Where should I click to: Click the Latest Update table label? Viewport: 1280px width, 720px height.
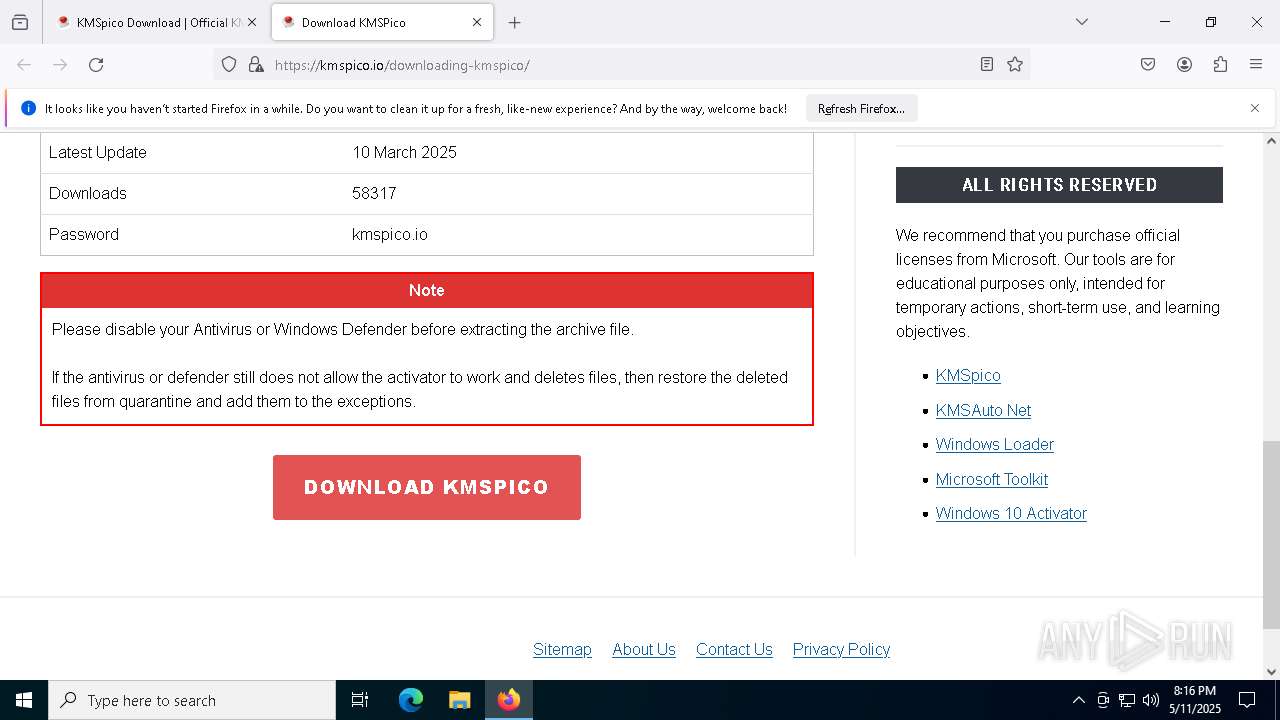98,152
